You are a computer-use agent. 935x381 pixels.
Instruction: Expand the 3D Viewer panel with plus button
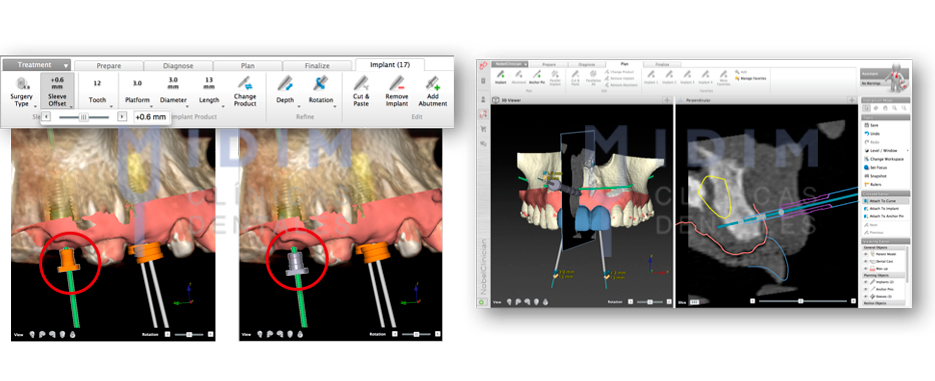[667, 100]
